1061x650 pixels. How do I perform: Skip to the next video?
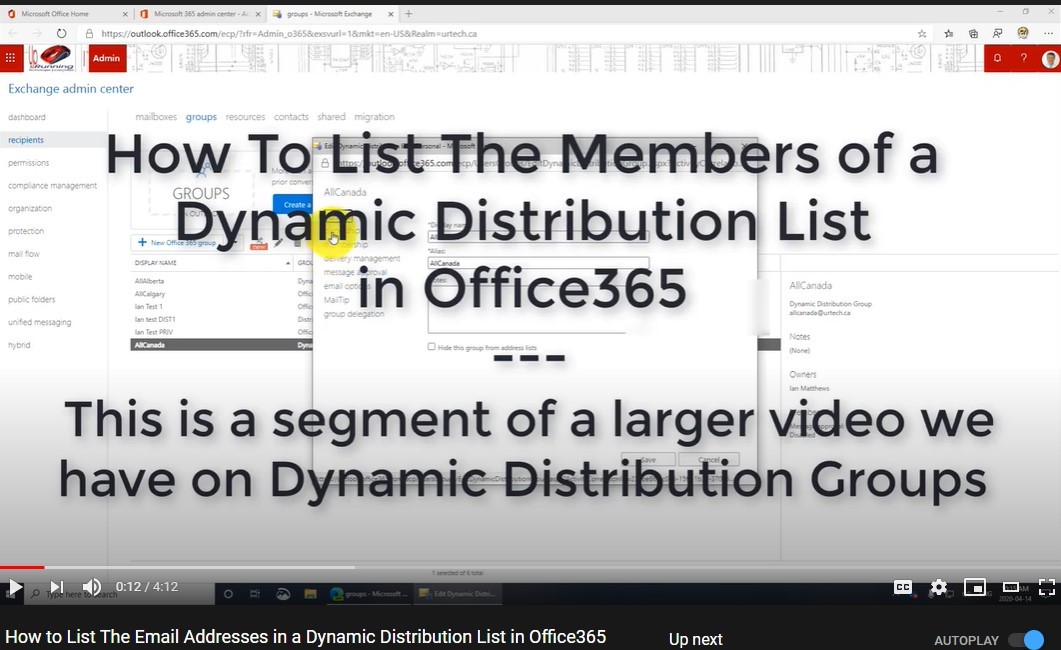(x=56, y=587)
